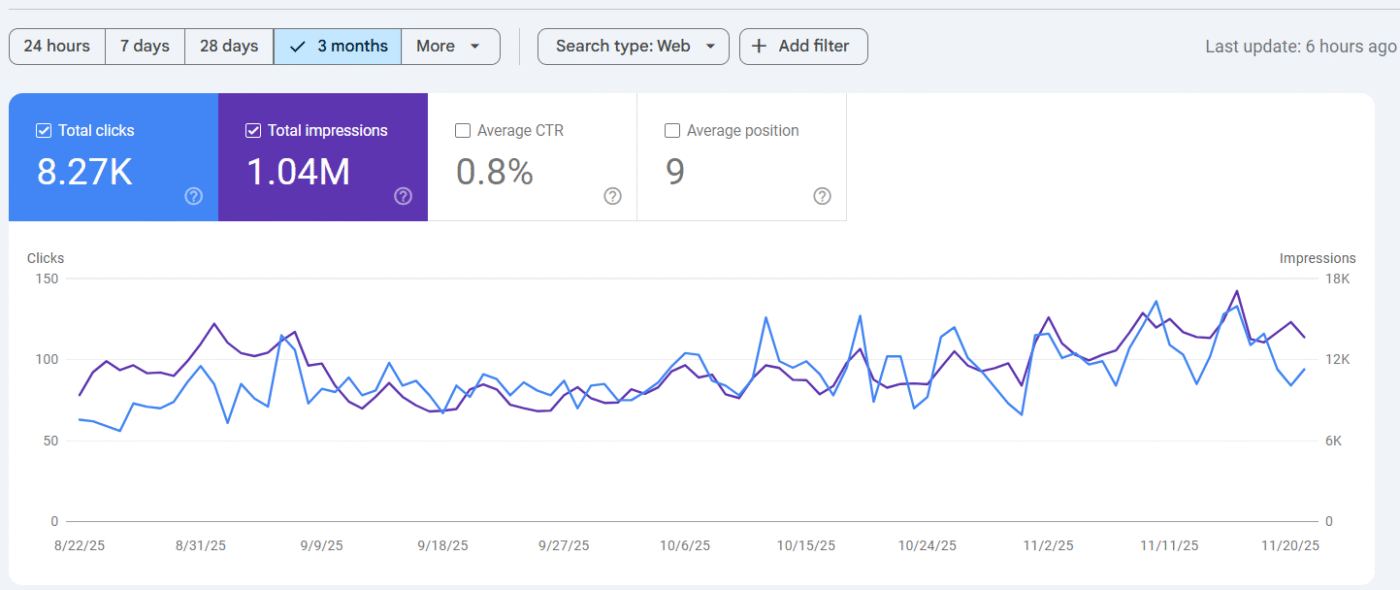
Task: Switch to 28 days date range
Action: tap(229, 46)
